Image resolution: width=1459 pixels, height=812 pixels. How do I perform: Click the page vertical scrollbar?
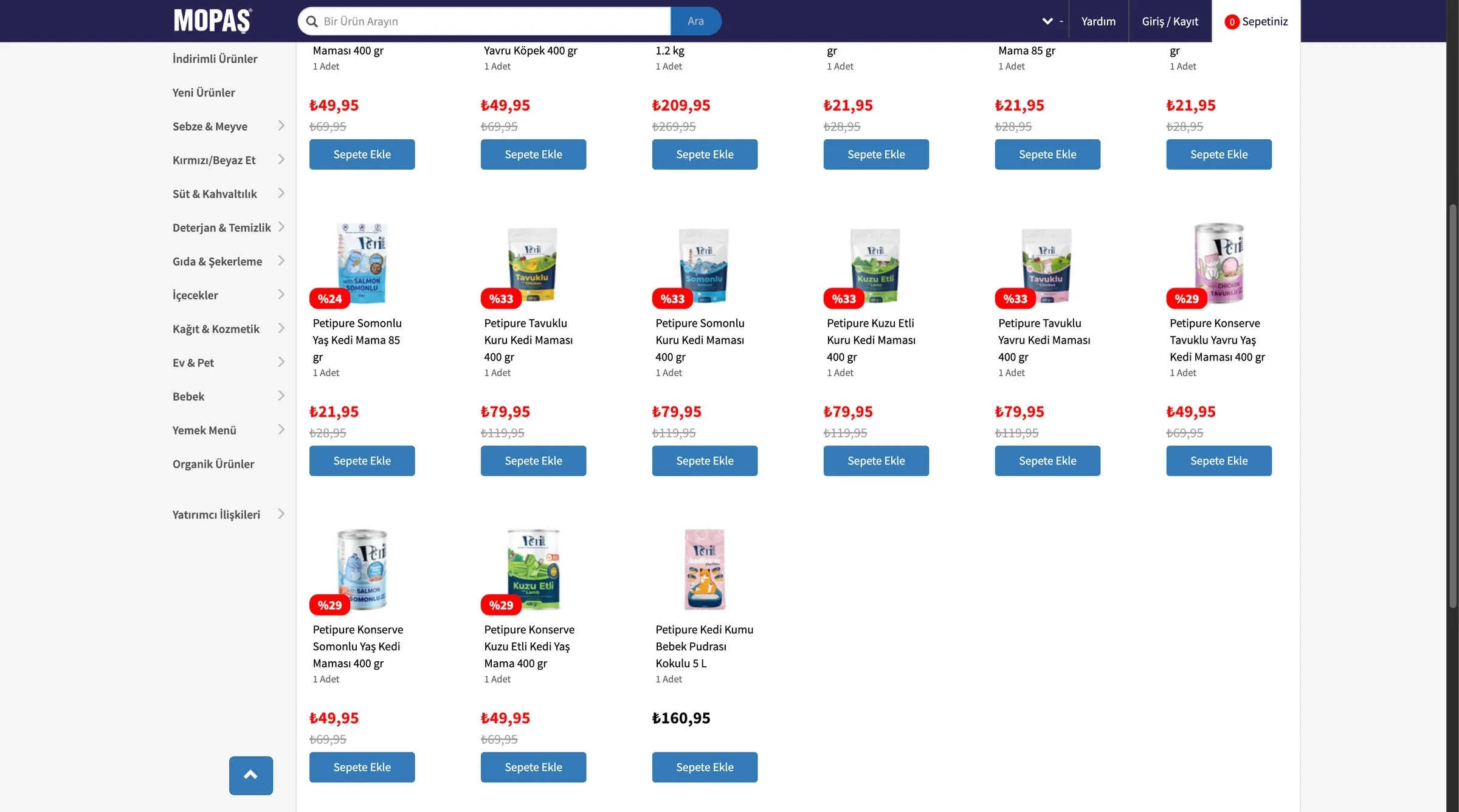1452,406
